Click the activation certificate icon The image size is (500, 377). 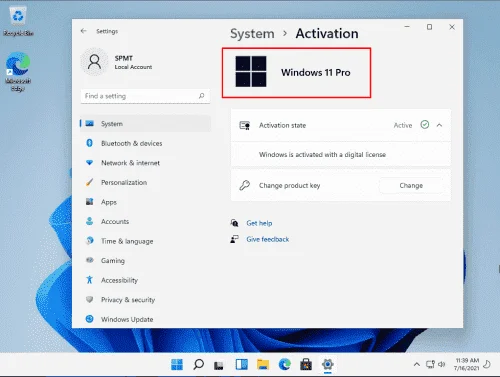click(245, 125)
